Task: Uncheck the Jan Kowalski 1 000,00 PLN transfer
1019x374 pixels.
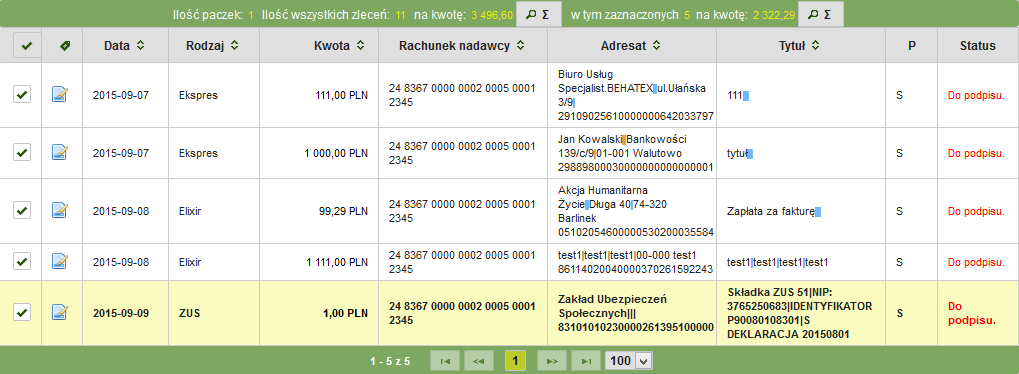Action: point(21,152)
